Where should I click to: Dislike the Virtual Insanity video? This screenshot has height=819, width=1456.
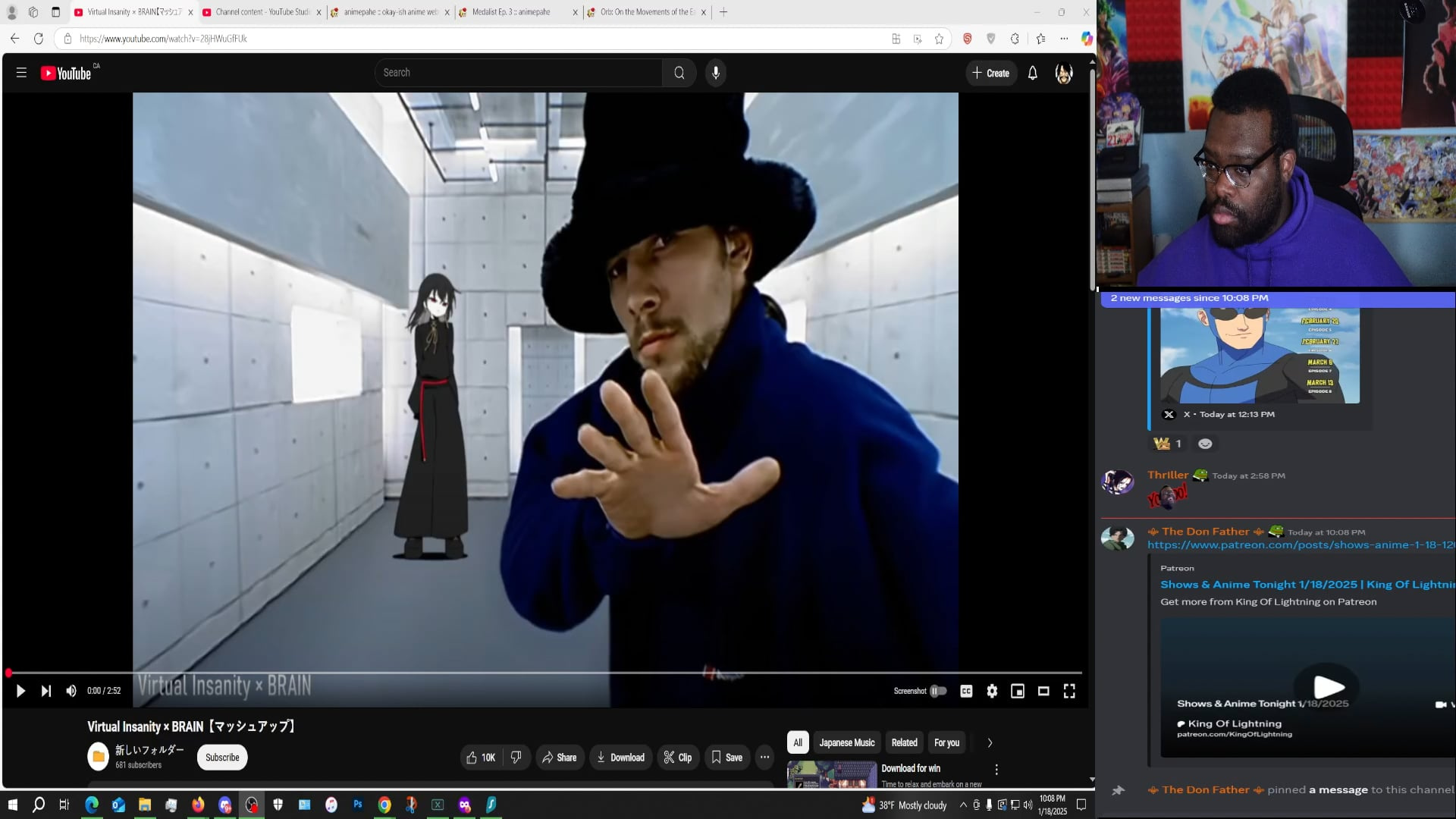point(516,758)
